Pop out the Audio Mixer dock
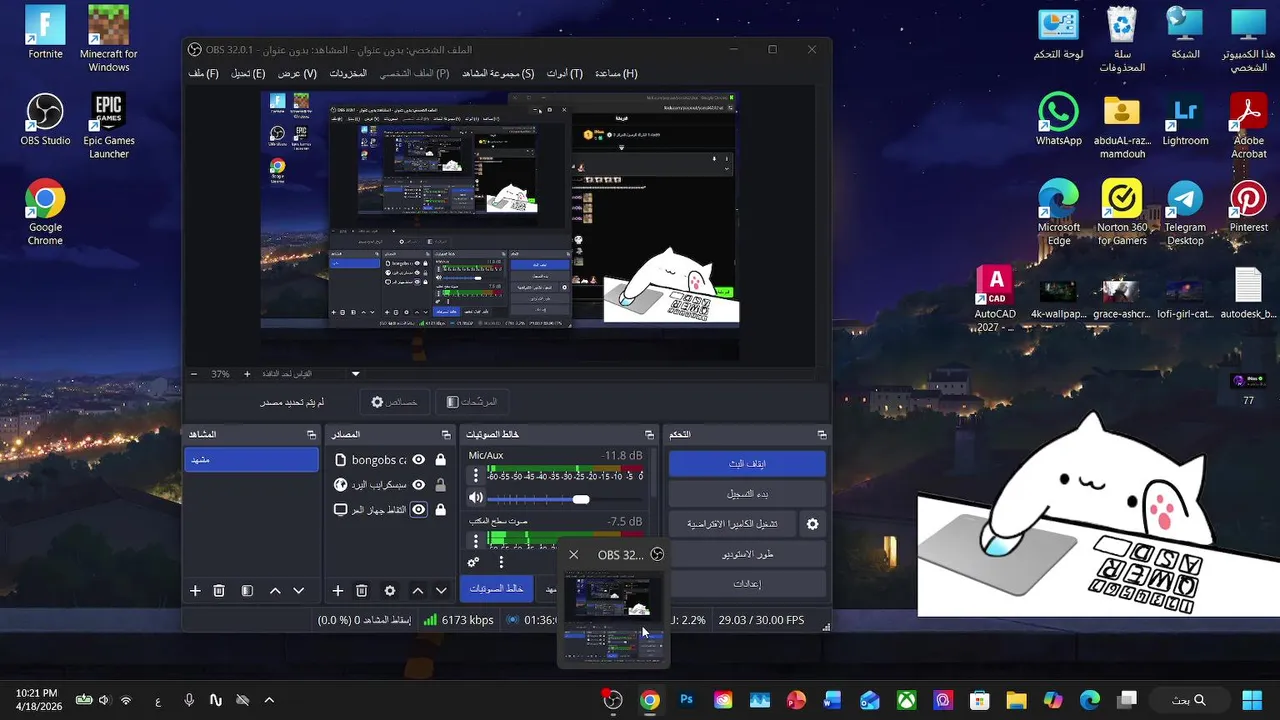The width and height of the screenshot is (1280, 720). [x=649, y=435]
